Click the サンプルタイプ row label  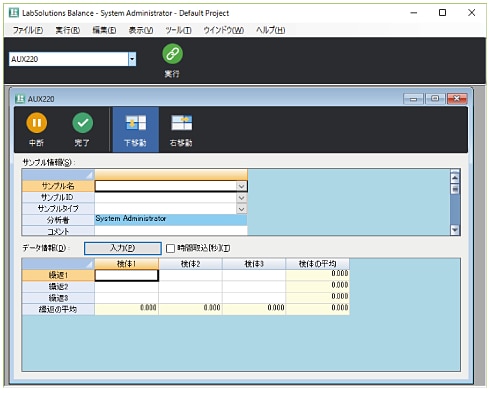pyautogui.click(x=58, y=209)
